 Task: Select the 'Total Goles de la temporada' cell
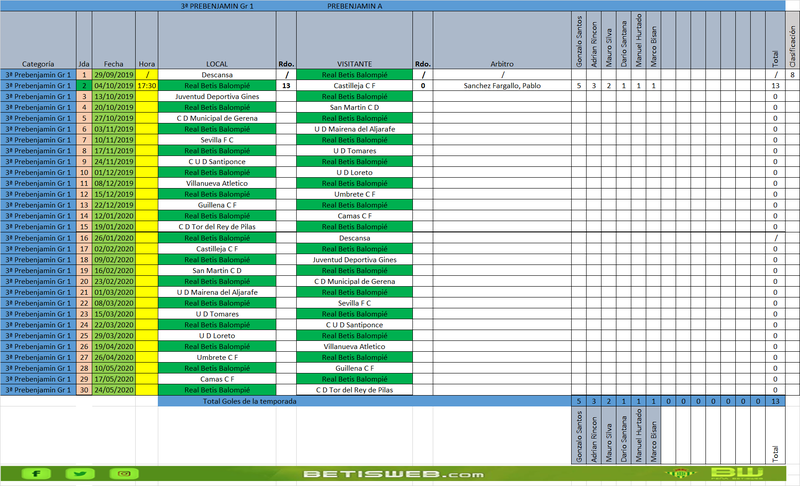click(x=249, y=401)
